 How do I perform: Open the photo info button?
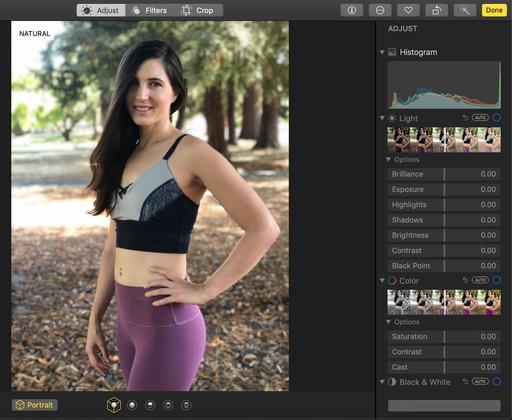click(x=352, y=10)
